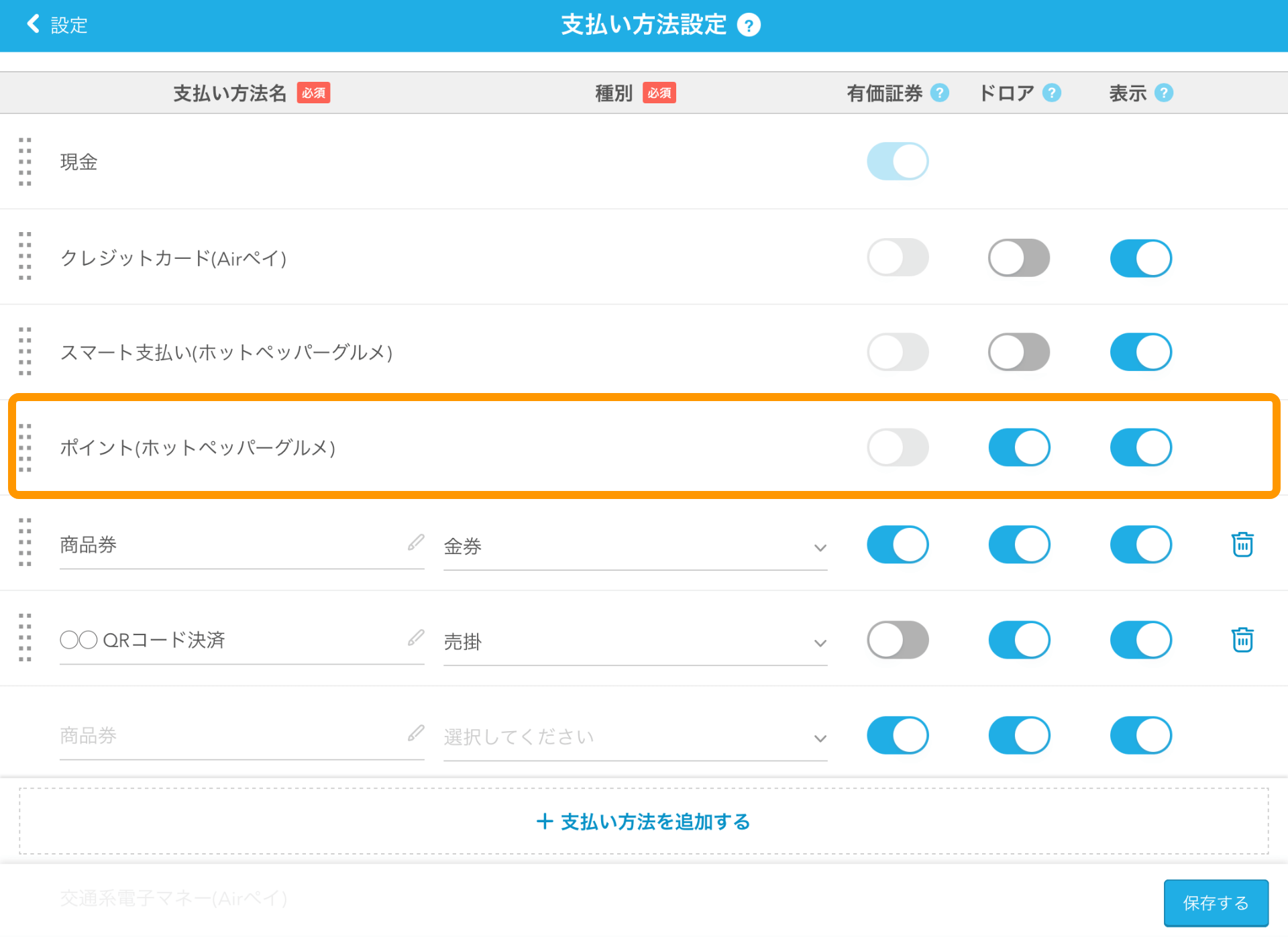Image resolution: width=1288 pixels, height=939 pixels.
Task: Toggle ドロア switch for ポイント(ホットペッパーグルメ)
Action: point(1019,447)
